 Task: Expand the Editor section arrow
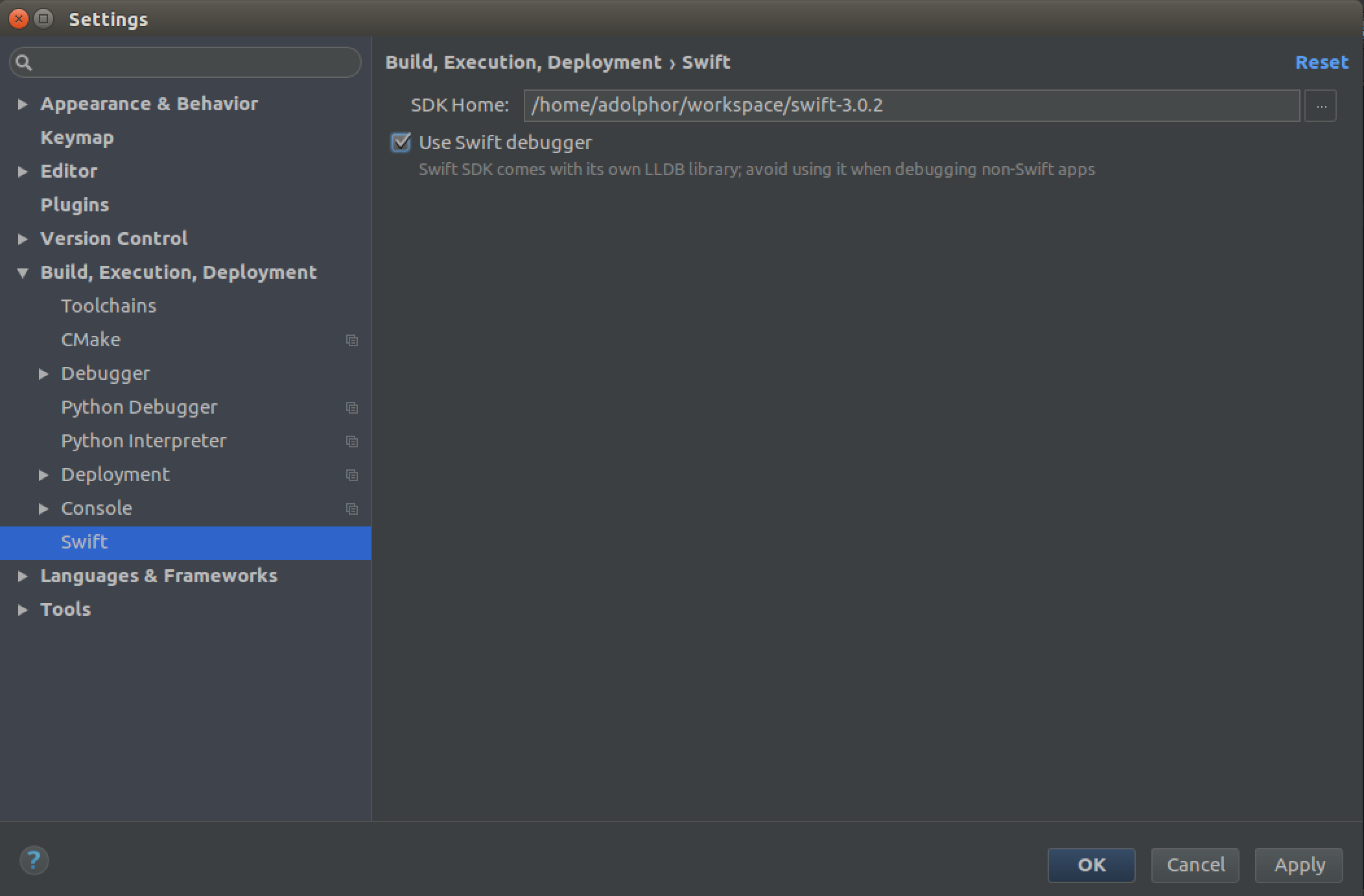23,171
